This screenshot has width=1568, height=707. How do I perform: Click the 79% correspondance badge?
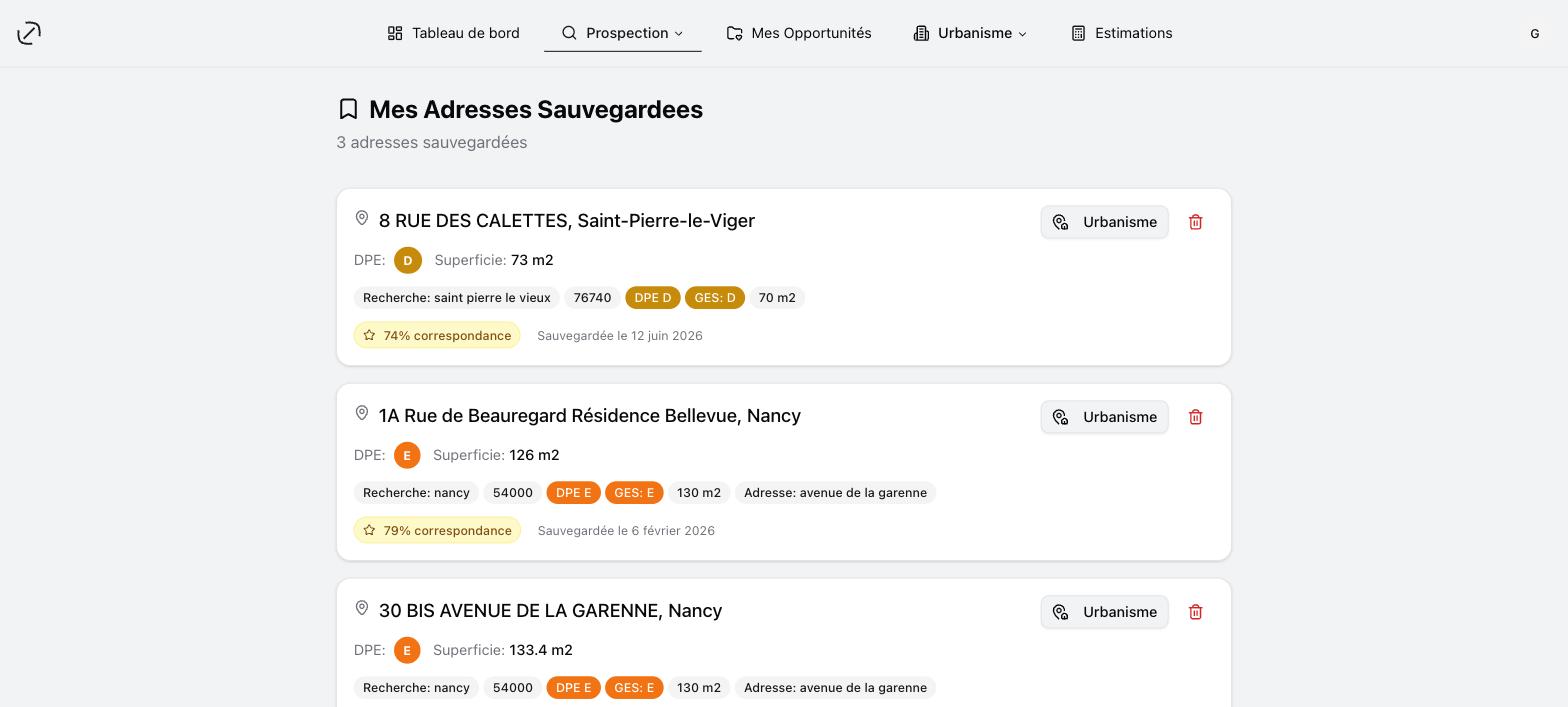(x=437, y=530)
